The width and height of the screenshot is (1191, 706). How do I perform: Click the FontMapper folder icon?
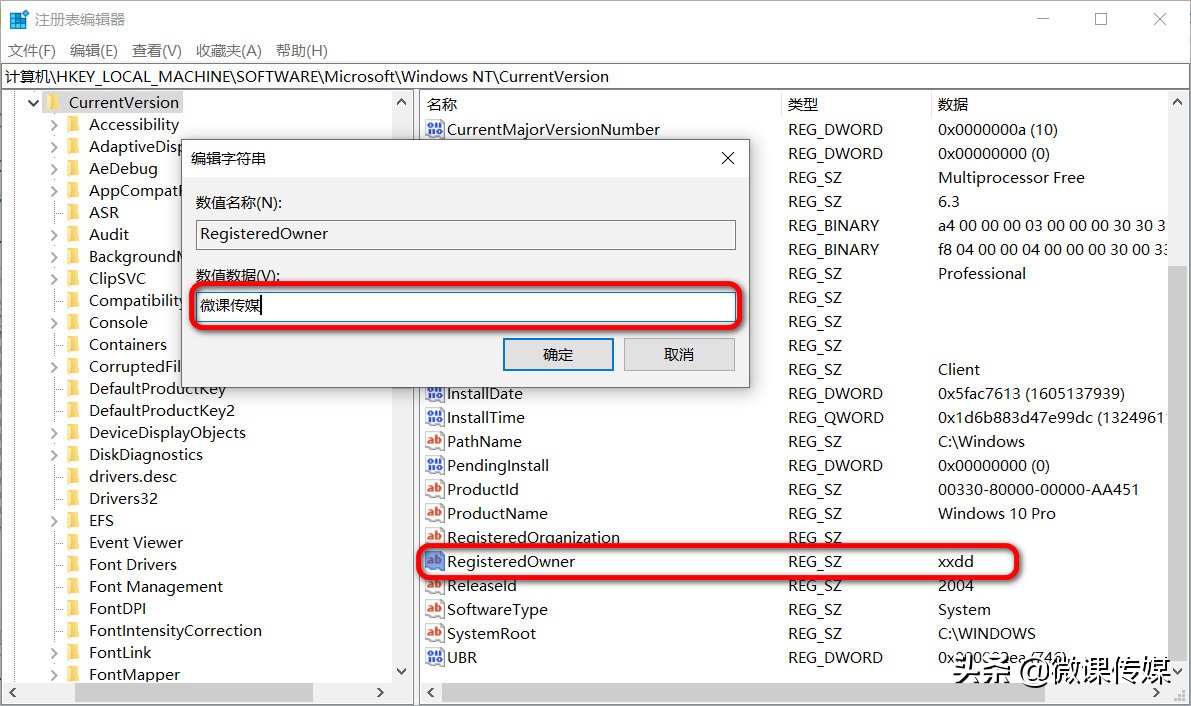click(x=74, y=675)
